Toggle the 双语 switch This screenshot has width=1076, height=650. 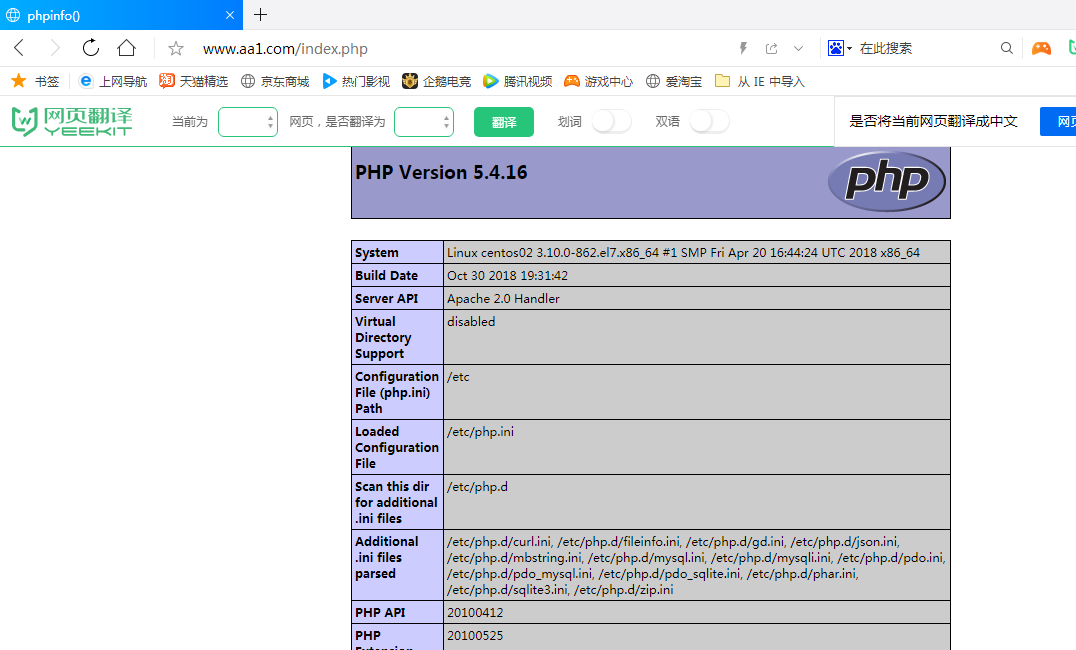(709, 121)
